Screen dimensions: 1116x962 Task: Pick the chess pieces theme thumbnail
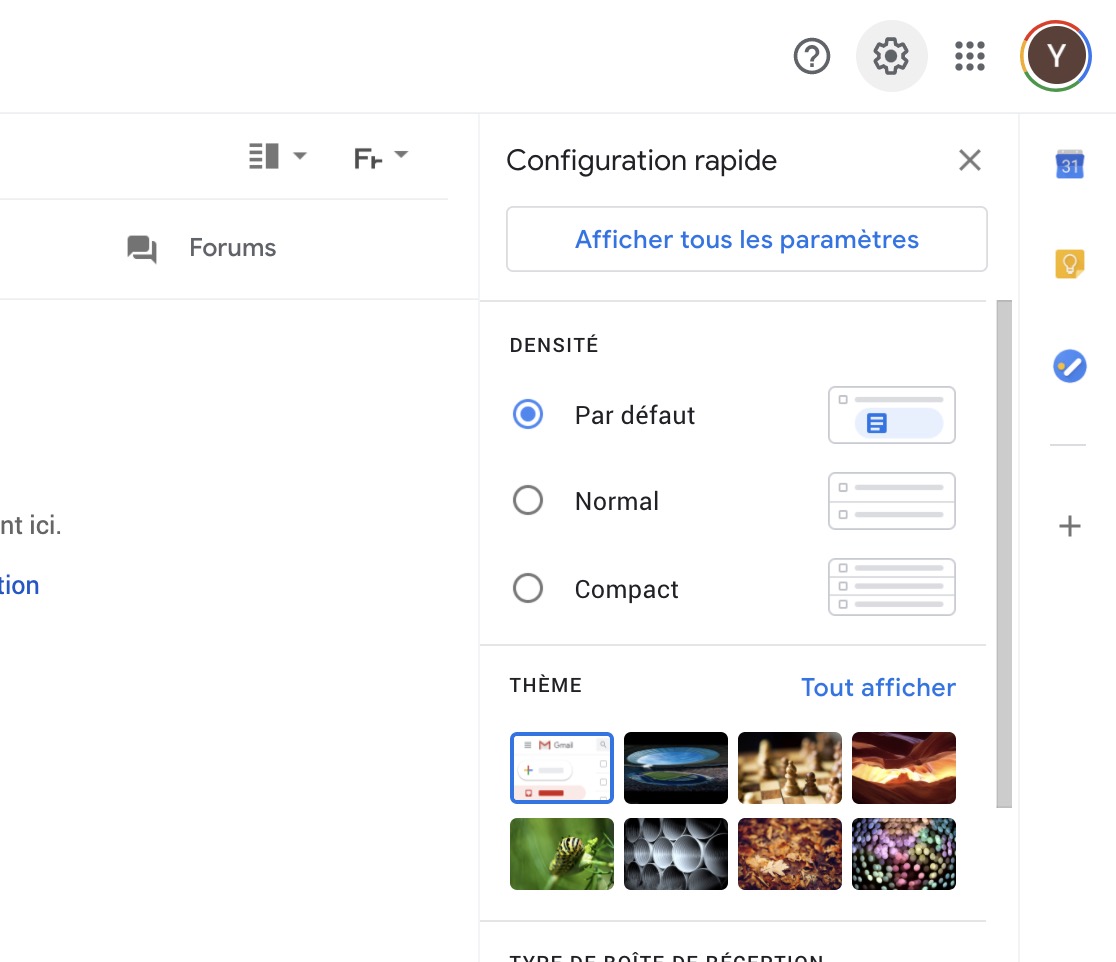789,768
